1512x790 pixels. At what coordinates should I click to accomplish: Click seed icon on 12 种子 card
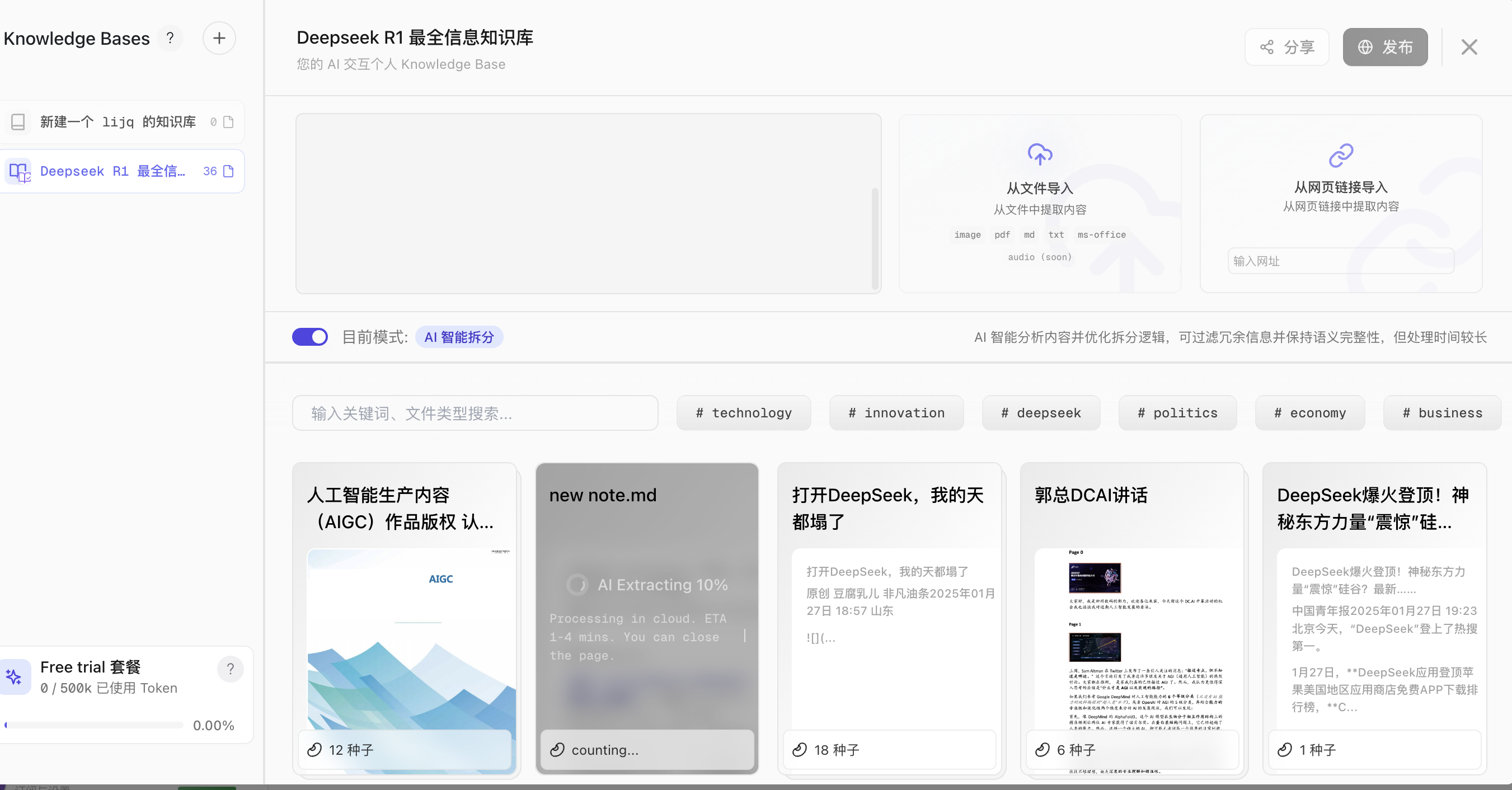314,750
